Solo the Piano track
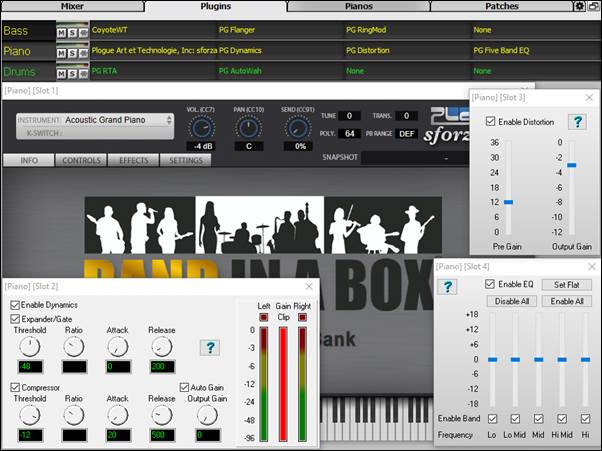This screenshot has width=602, height=451. click(x=72, y=53)
